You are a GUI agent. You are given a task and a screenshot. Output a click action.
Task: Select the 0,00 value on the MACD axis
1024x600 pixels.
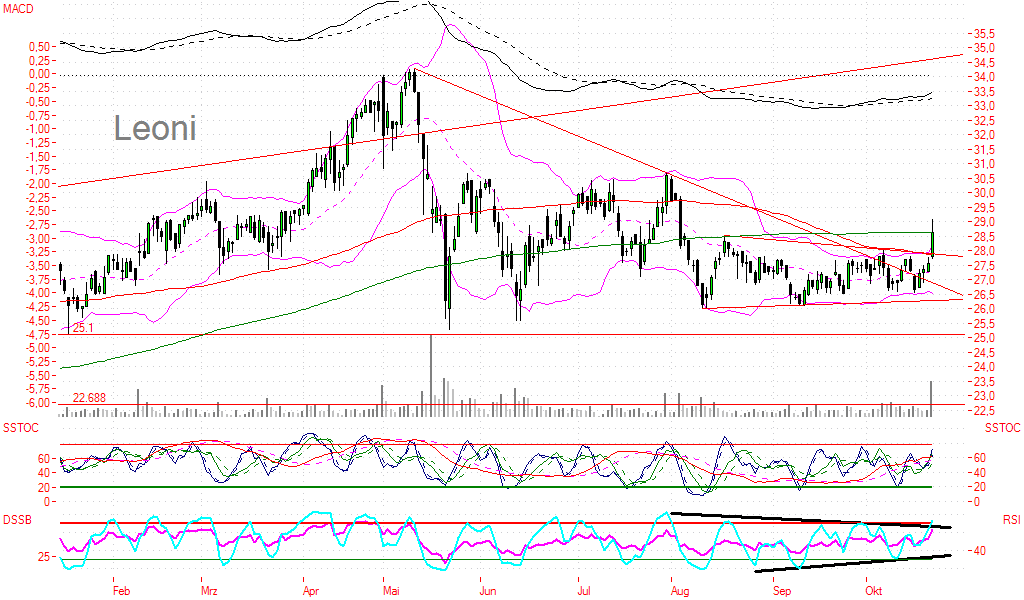coord(37,73)
